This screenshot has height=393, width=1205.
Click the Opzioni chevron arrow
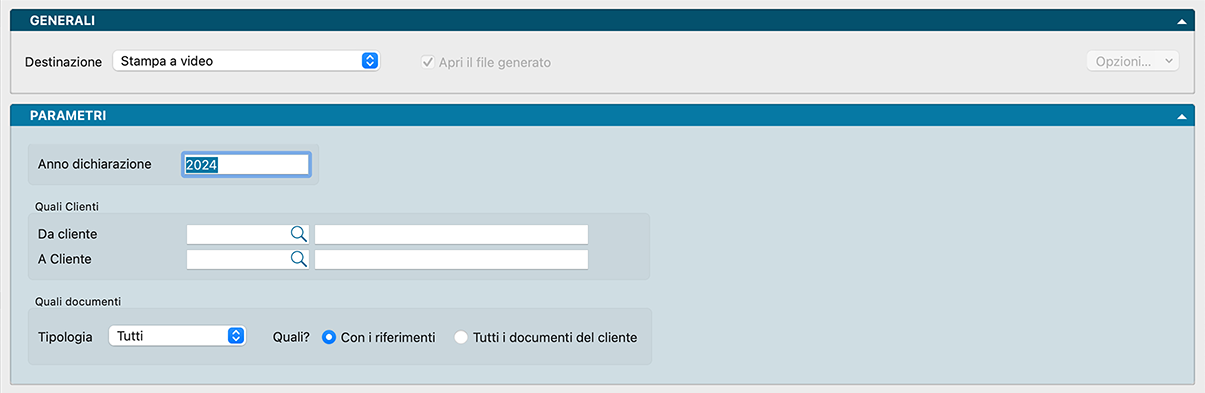(x=1169, y=61)
